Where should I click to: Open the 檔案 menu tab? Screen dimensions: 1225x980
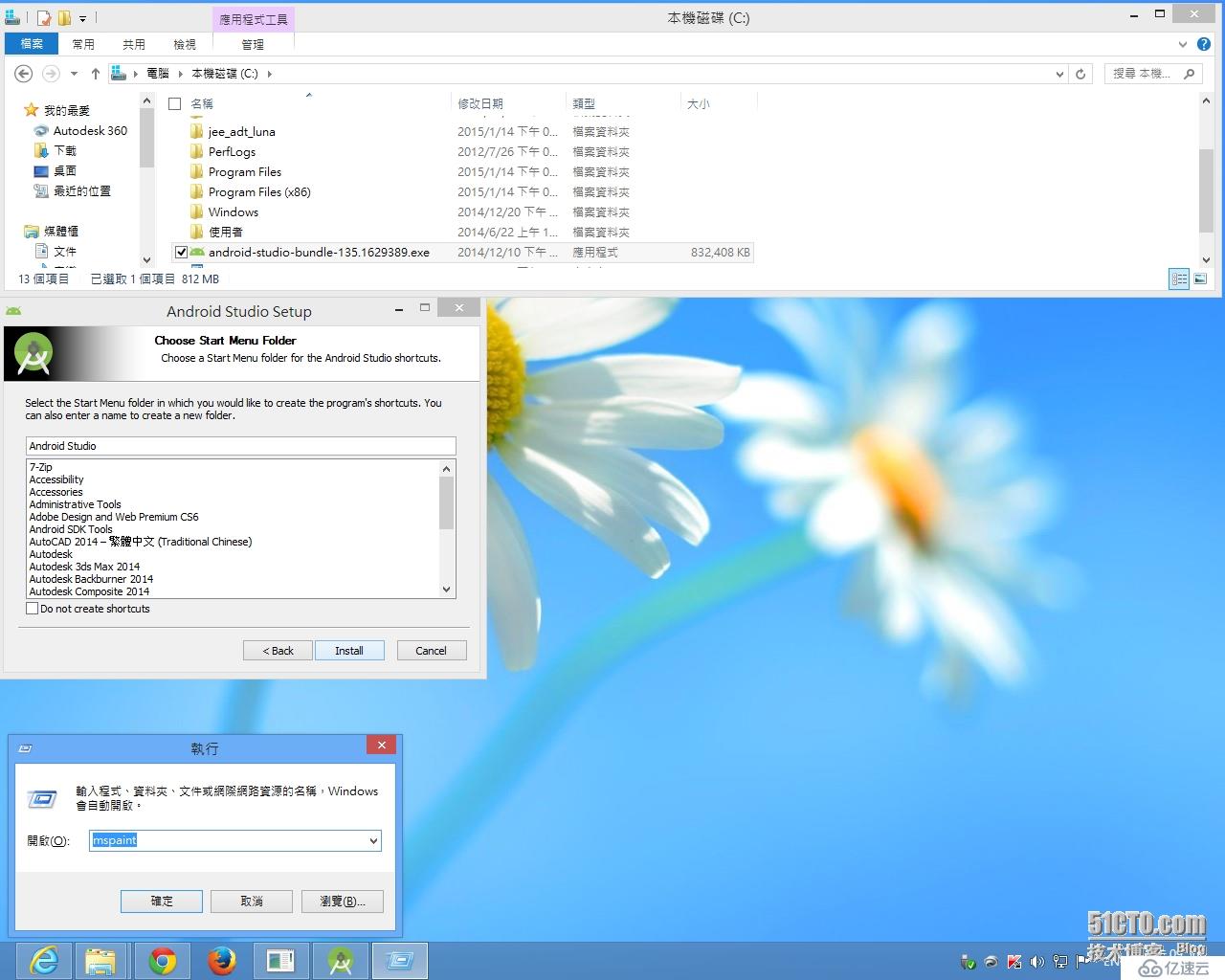(32, 44)
